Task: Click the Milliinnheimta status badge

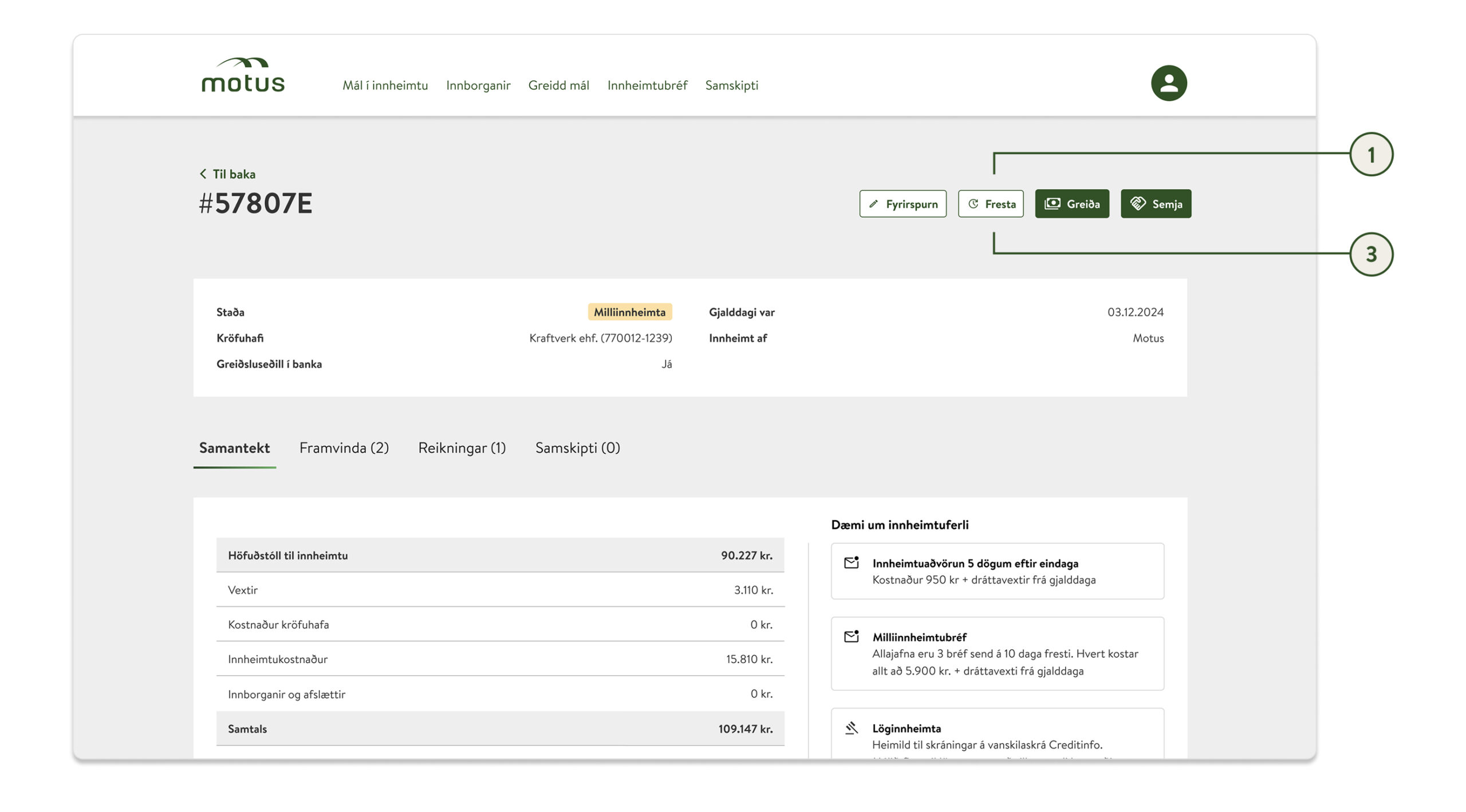Action: (629, 312)
